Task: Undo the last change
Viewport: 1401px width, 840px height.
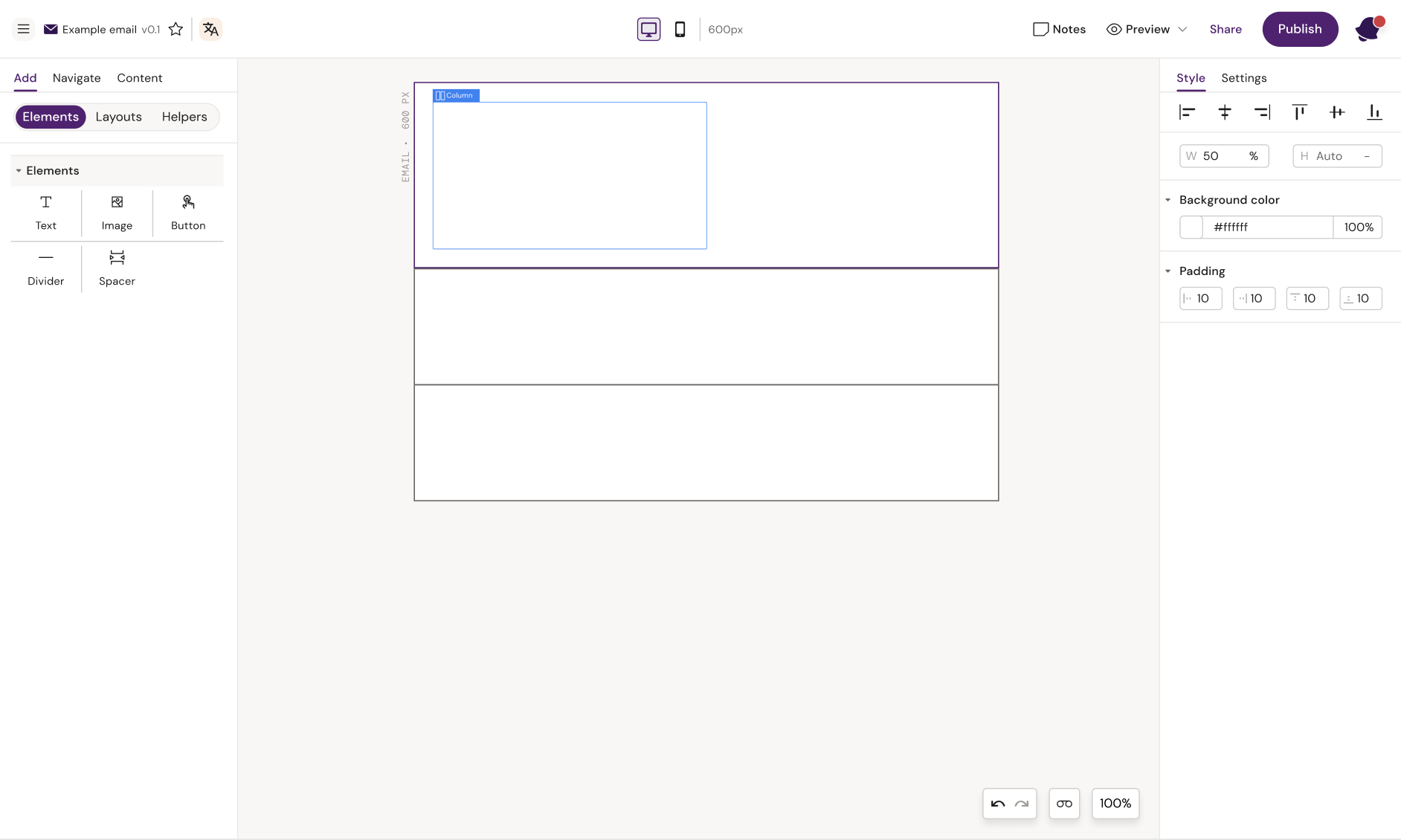Action: tap(999, 804)
